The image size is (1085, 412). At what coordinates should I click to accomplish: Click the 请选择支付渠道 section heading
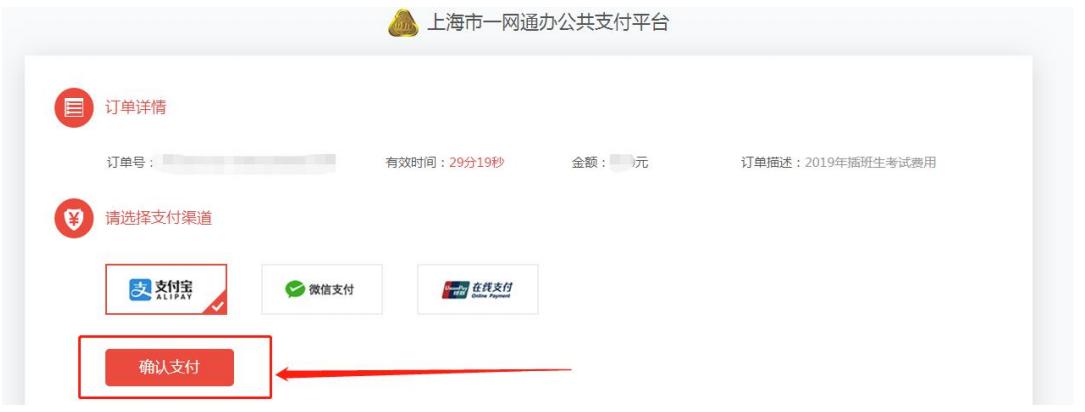point(158,218)
